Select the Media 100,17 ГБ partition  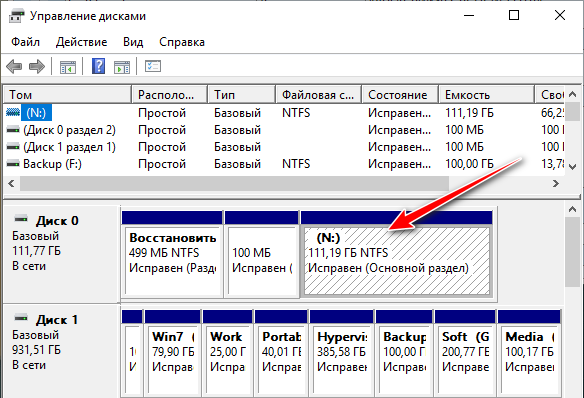529,353
